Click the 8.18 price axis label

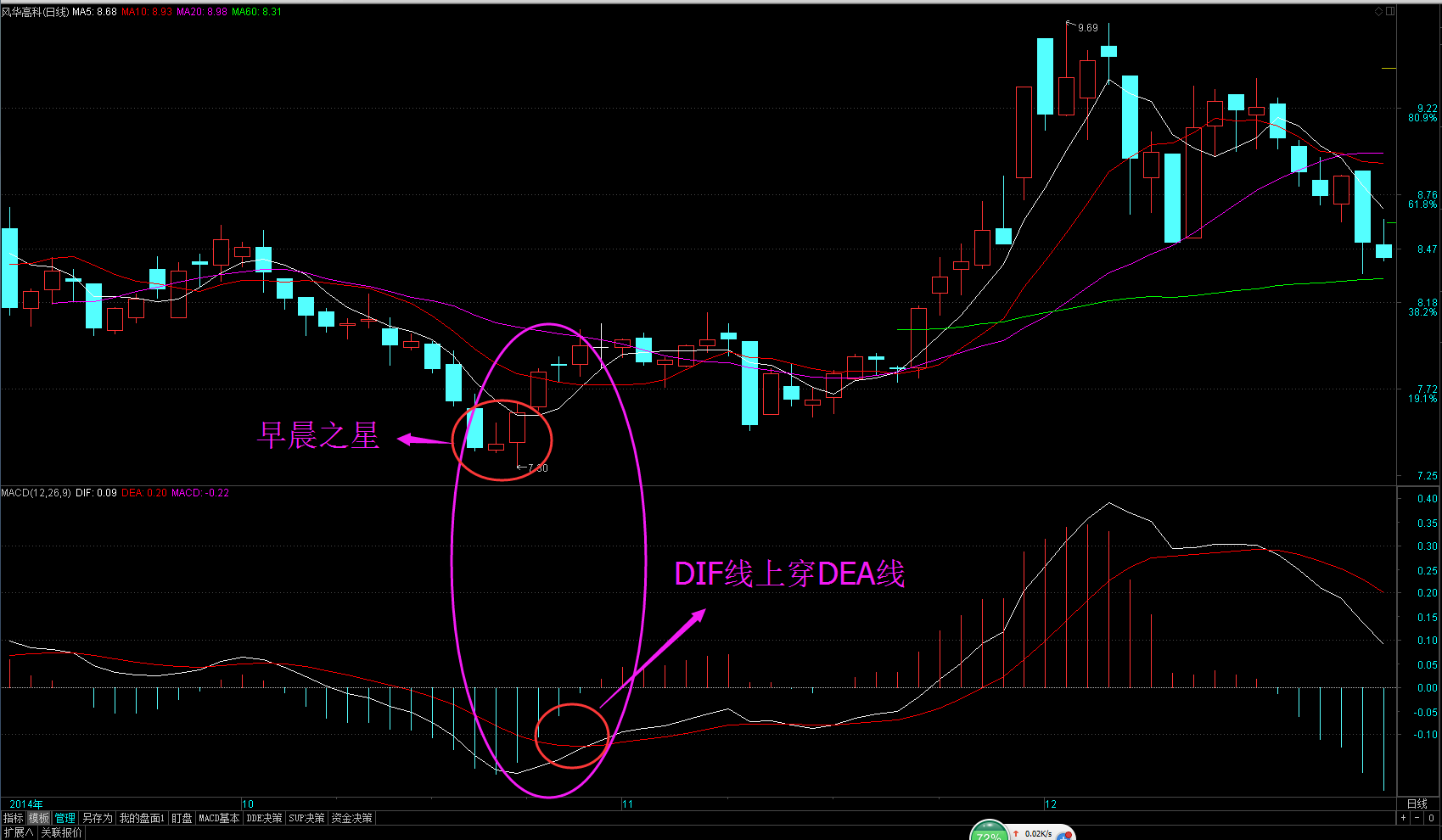pyautogui.click(x=1428, y=303)
